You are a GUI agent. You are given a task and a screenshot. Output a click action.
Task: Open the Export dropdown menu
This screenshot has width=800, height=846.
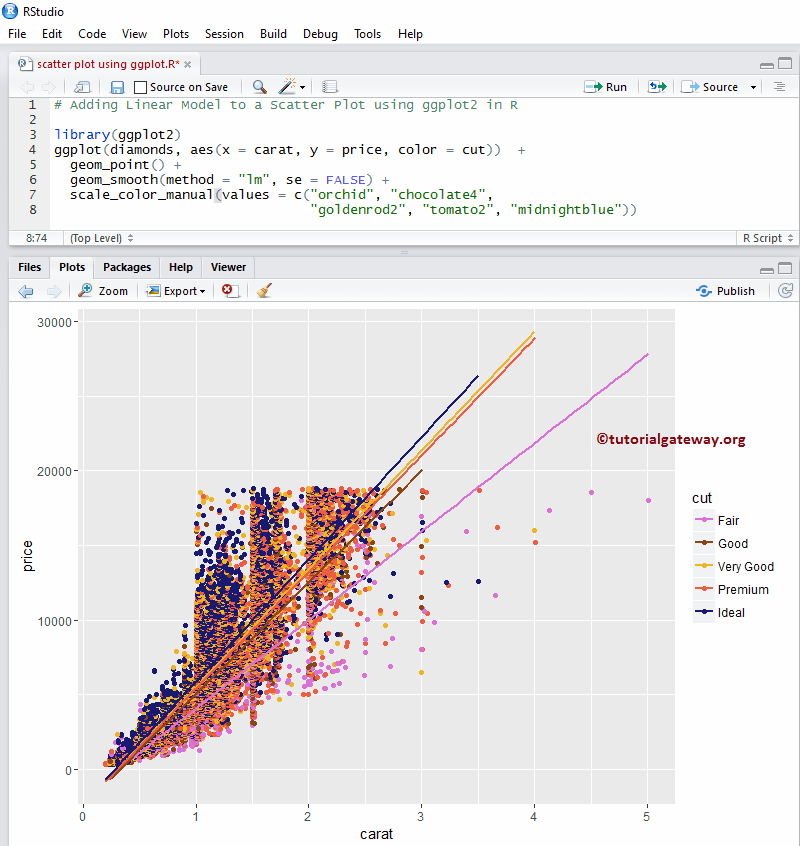pyautogui.click(x=176, y=290)
